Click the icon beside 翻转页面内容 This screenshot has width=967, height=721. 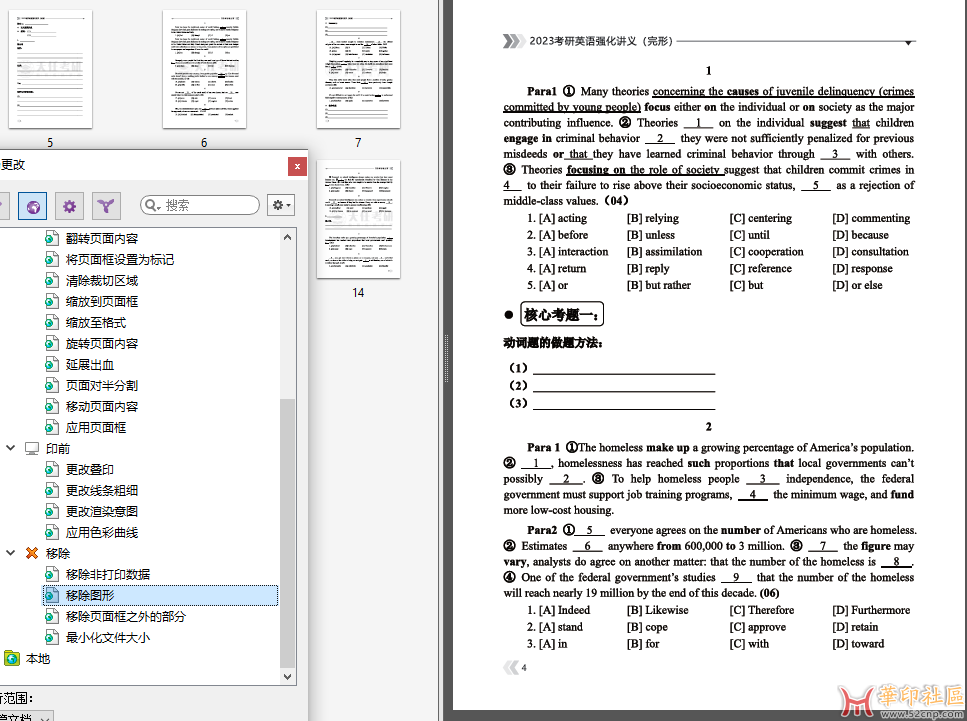(52, 239)
